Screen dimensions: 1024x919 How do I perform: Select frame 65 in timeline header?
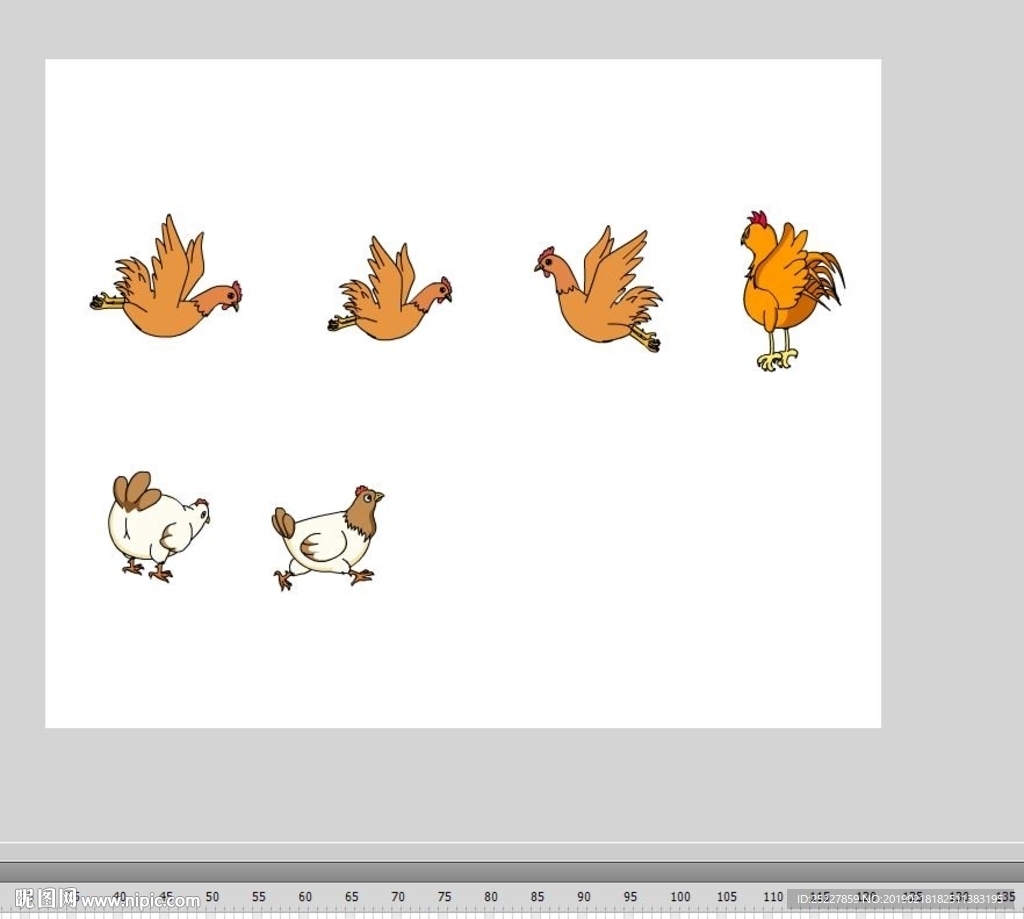(x=352, y=897)
